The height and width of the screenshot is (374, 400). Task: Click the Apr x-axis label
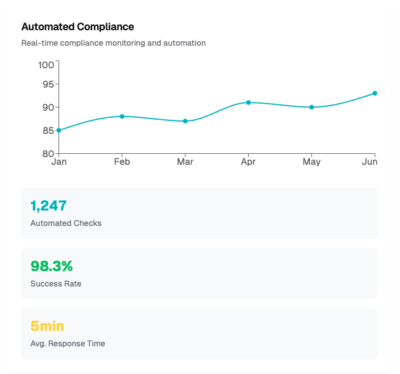pyautogui.click(x=248, y=162)
